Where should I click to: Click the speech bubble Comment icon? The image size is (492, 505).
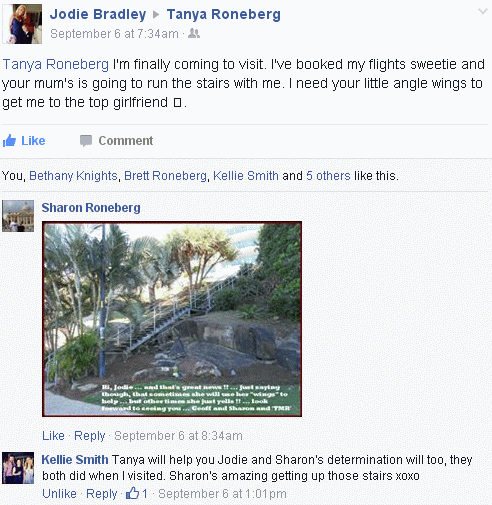86,141
